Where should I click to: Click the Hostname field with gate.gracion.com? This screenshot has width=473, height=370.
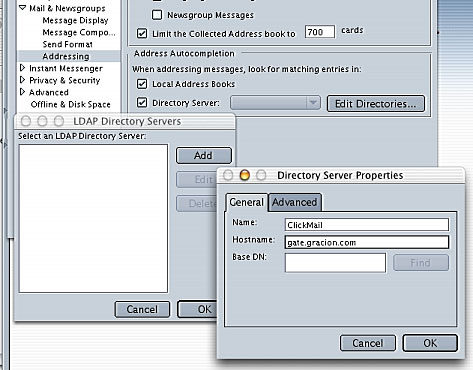click(367, 242)
